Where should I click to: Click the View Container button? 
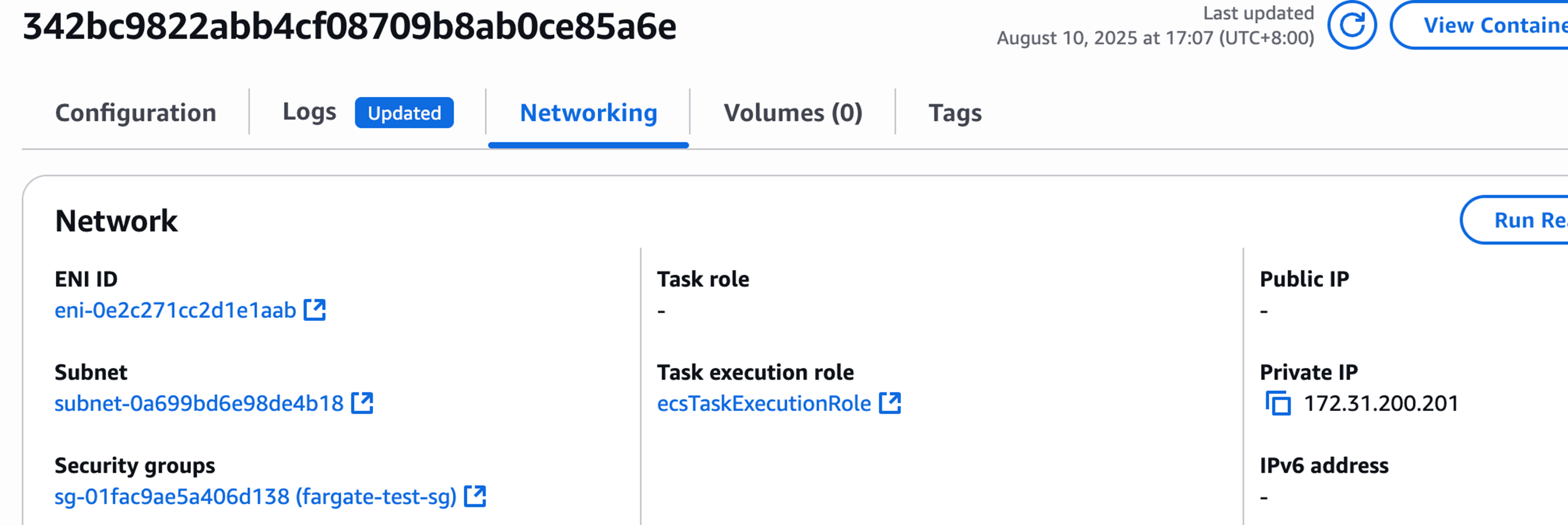(1480, 25)
